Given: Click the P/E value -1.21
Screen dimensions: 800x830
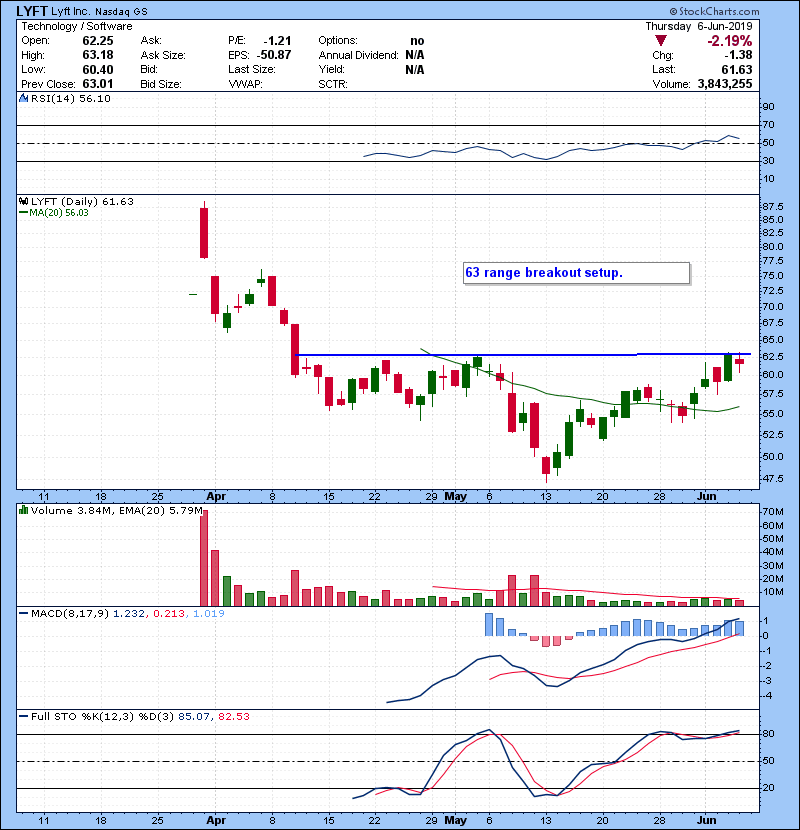Looking at the screenshot, I should tap(277, 41).
